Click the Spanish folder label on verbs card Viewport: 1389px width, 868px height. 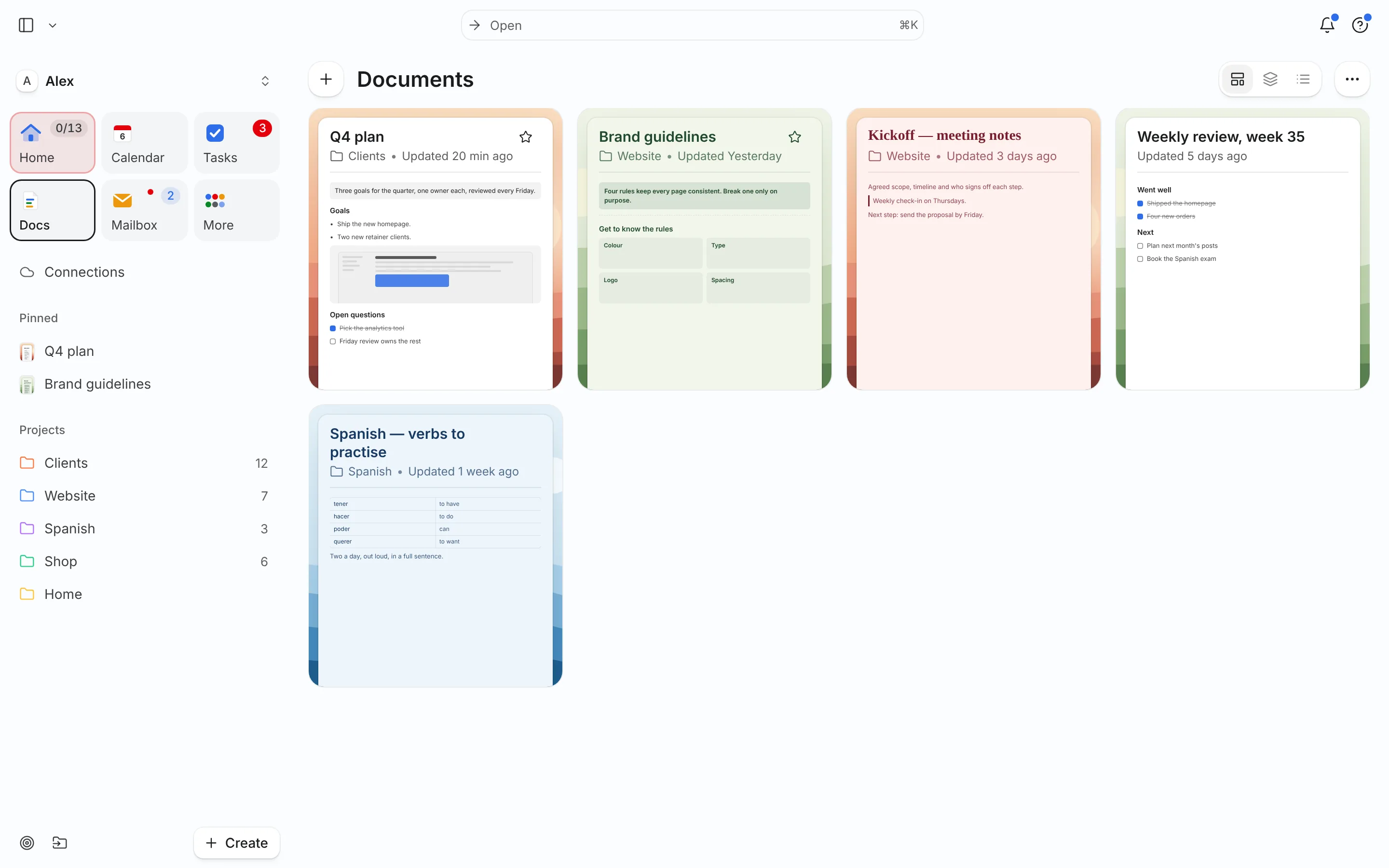(361, 471)
